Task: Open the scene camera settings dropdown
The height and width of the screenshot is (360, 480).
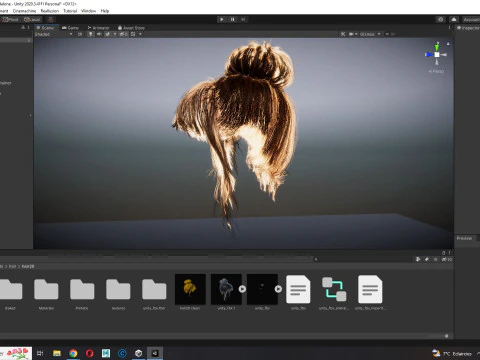Action: [353, 34]
